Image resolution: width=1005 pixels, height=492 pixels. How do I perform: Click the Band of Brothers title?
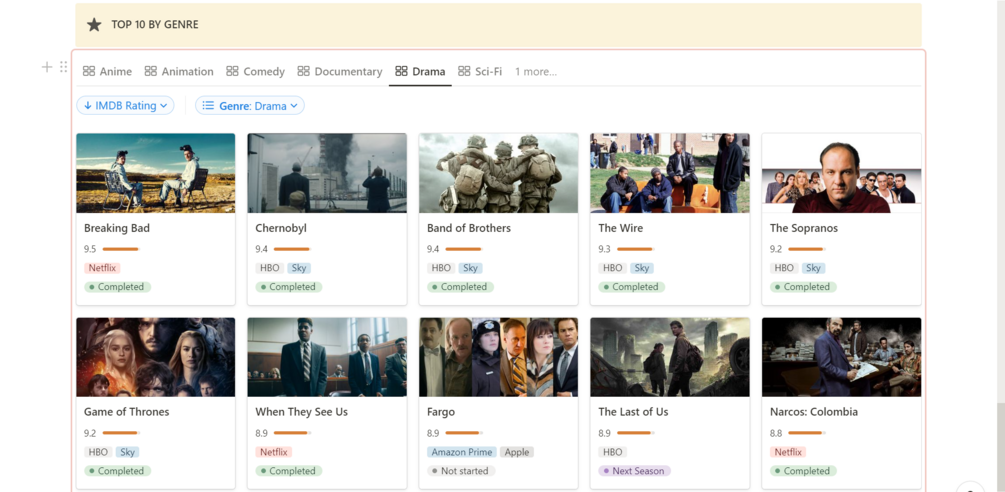[469, 228]
